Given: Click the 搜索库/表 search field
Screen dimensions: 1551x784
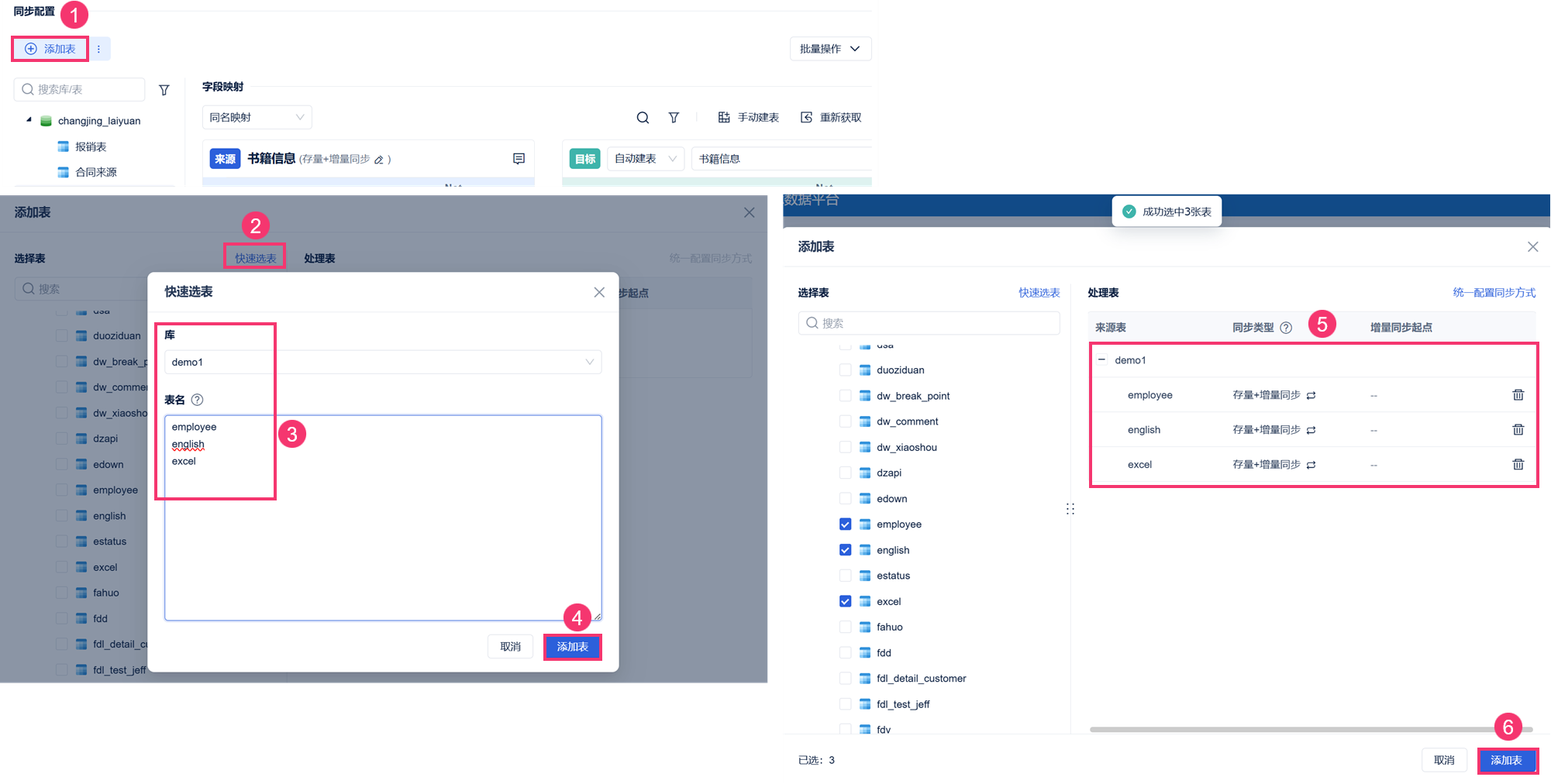Looking at the screenshot, I should click(79, 90).
